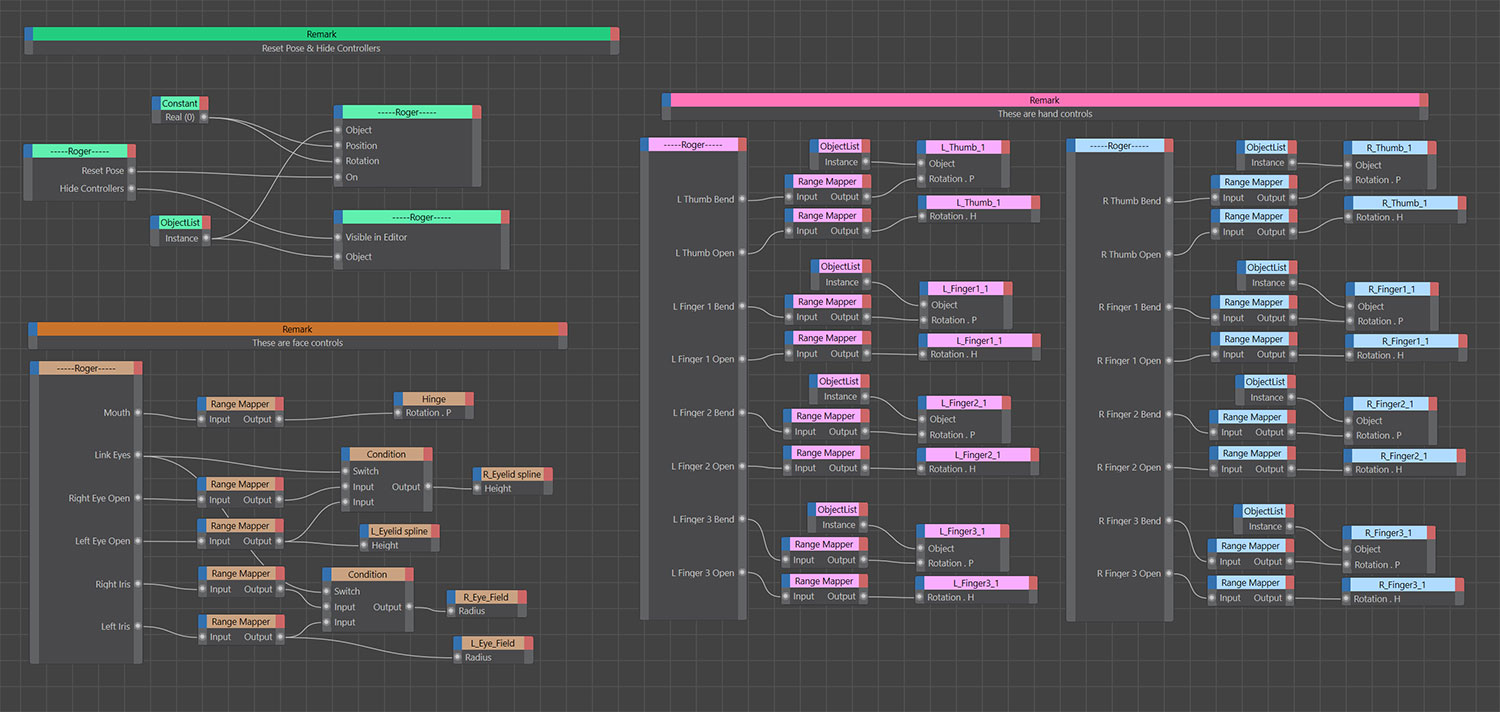
Task: Select the R_Finger2_1 node with Rotation.P input
Action: [1392, 404]
